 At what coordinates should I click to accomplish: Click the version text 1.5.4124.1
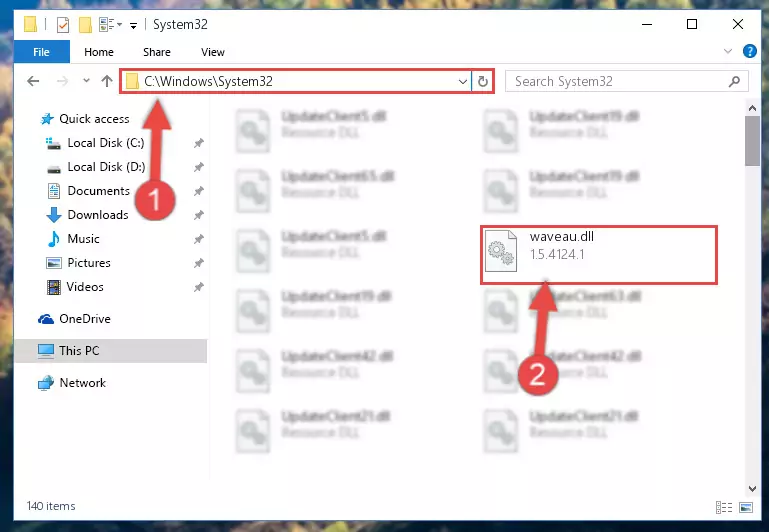(x=557, y=254)
